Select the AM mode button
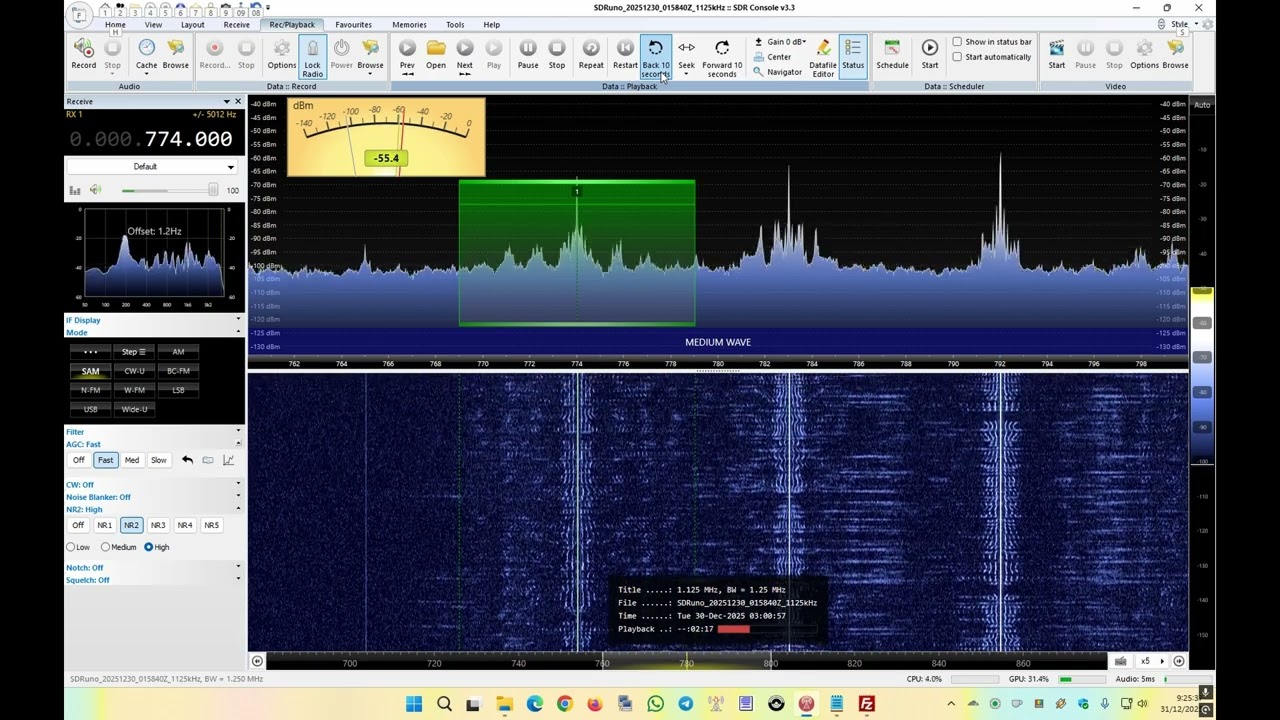Viewport: 1280px width, 720px height. pos(178,352)
